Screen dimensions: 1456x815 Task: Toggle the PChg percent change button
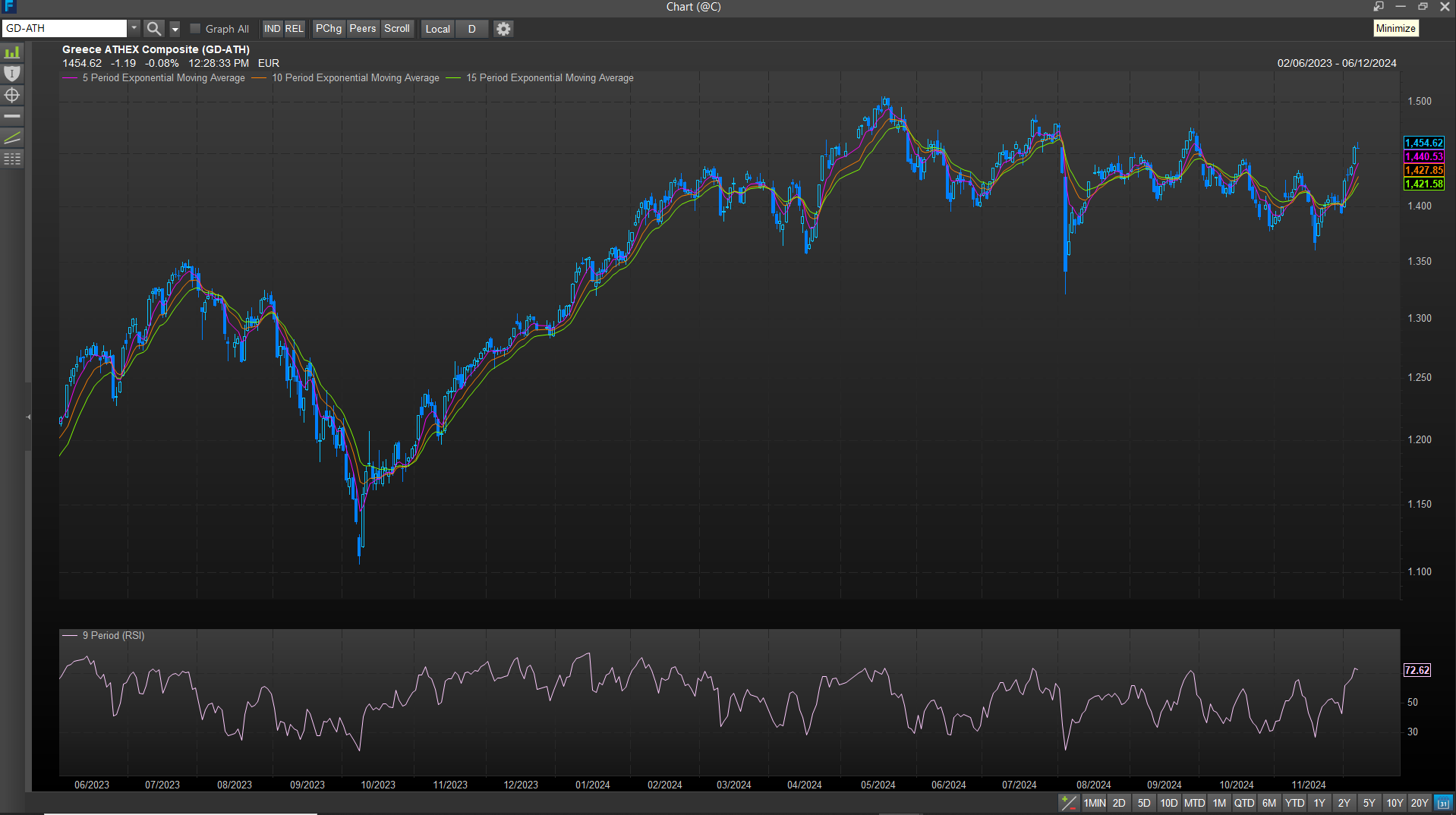point(329,29)
